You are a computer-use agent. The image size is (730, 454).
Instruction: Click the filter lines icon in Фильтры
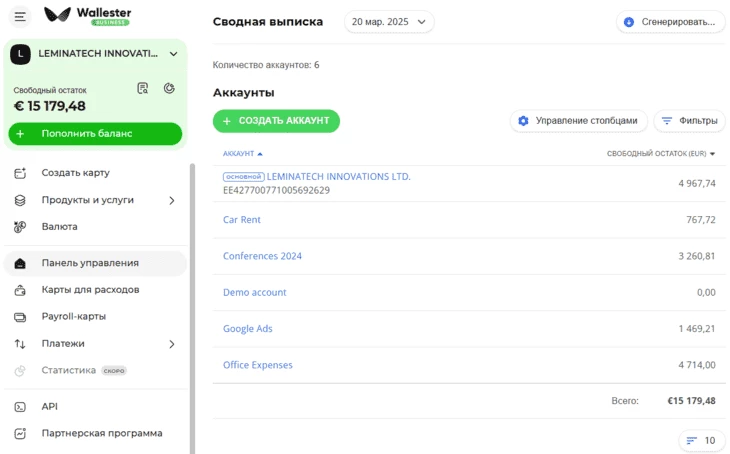[x=667, y=121]
